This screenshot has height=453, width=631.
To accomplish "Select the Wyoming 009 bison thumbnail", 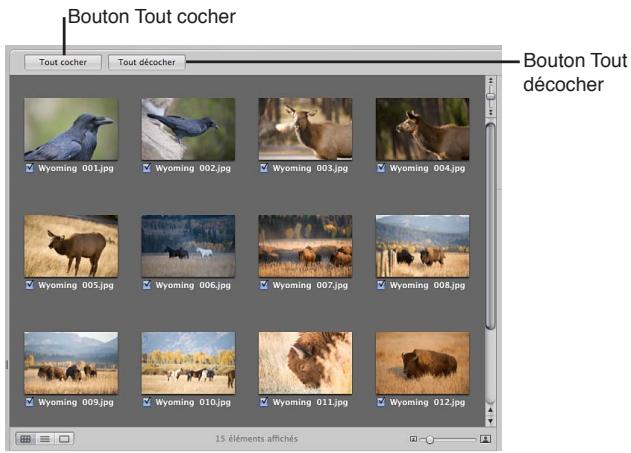I will 71,363.
